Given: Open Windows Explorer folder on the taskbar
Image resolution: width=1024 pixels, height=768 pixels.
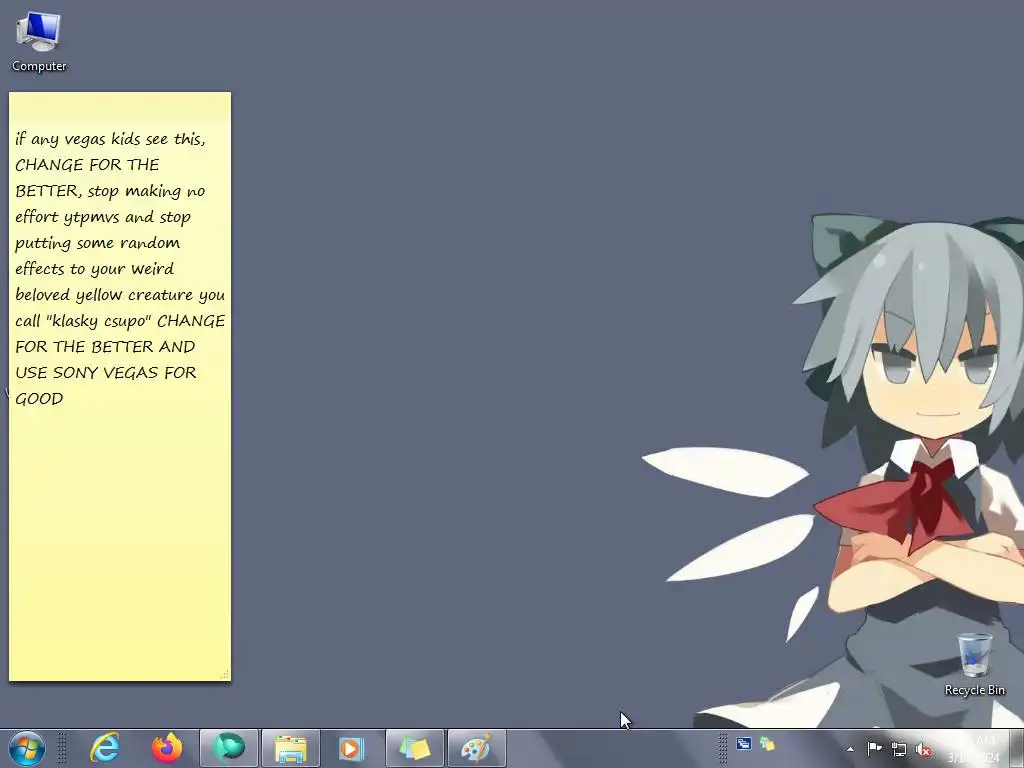Looking at the screenshot, I should [x=291, y=748].
